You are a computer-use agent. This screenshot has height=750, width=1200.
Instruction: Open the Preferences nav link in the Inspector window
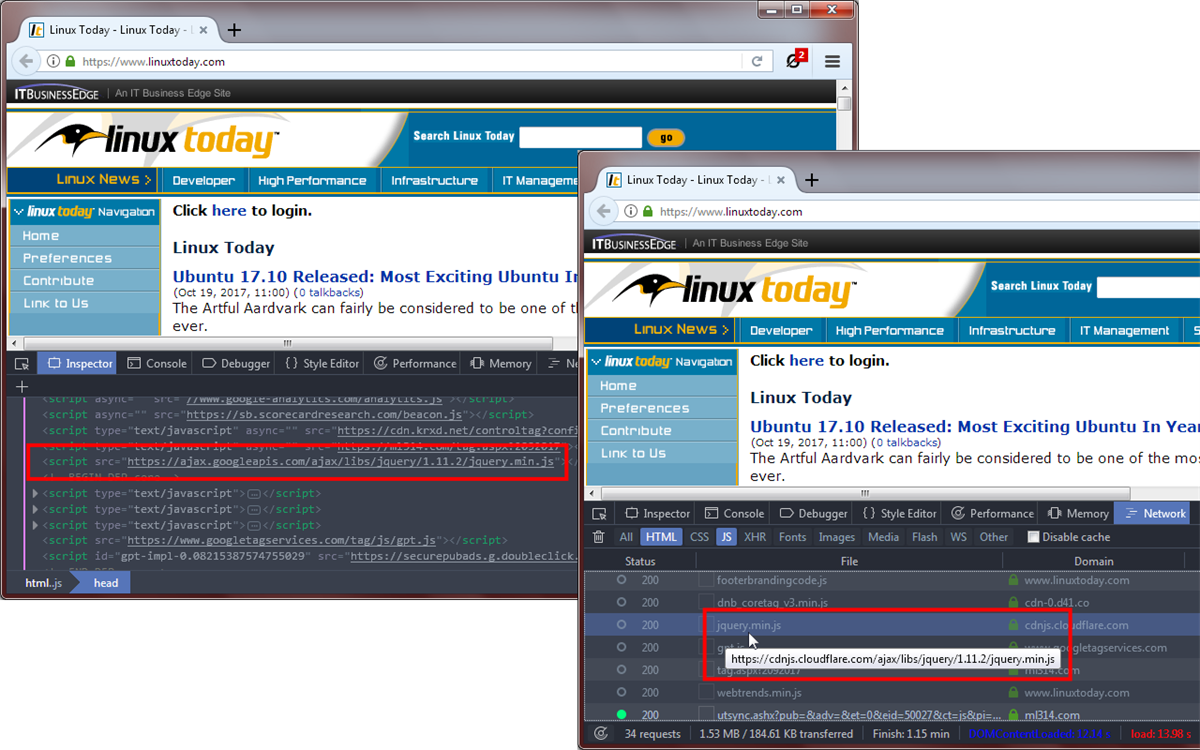coord(68,258)
